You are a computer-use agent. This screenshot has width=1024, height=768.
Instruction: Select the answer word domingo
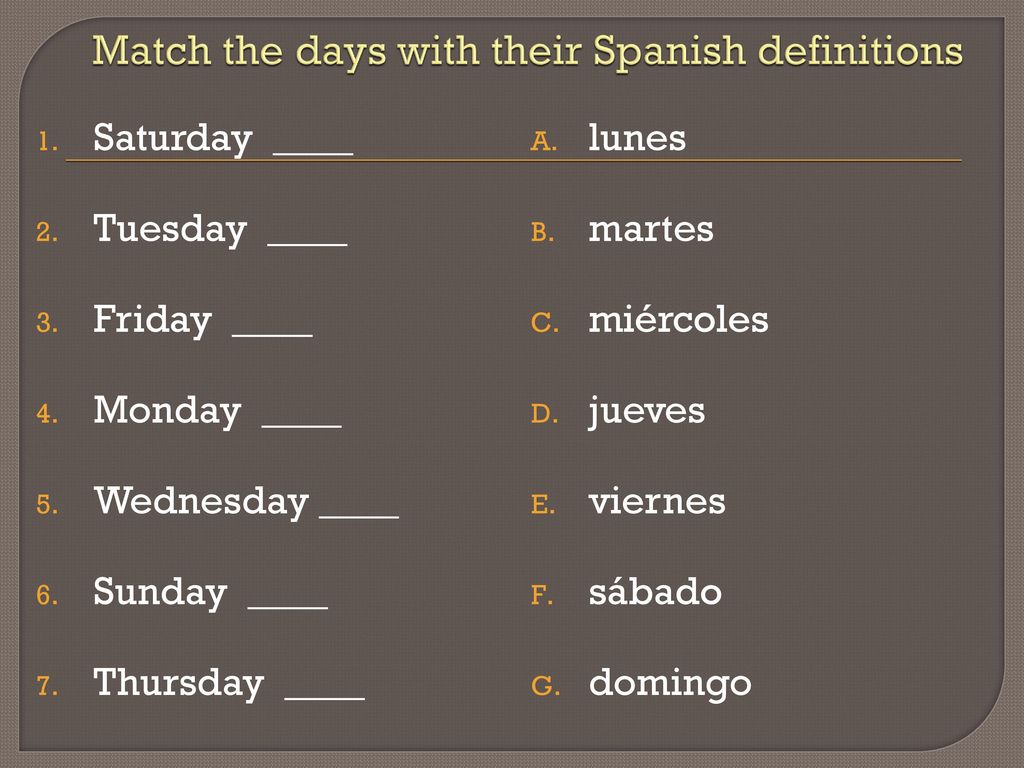pyautogui.click(x=669, y=684)
